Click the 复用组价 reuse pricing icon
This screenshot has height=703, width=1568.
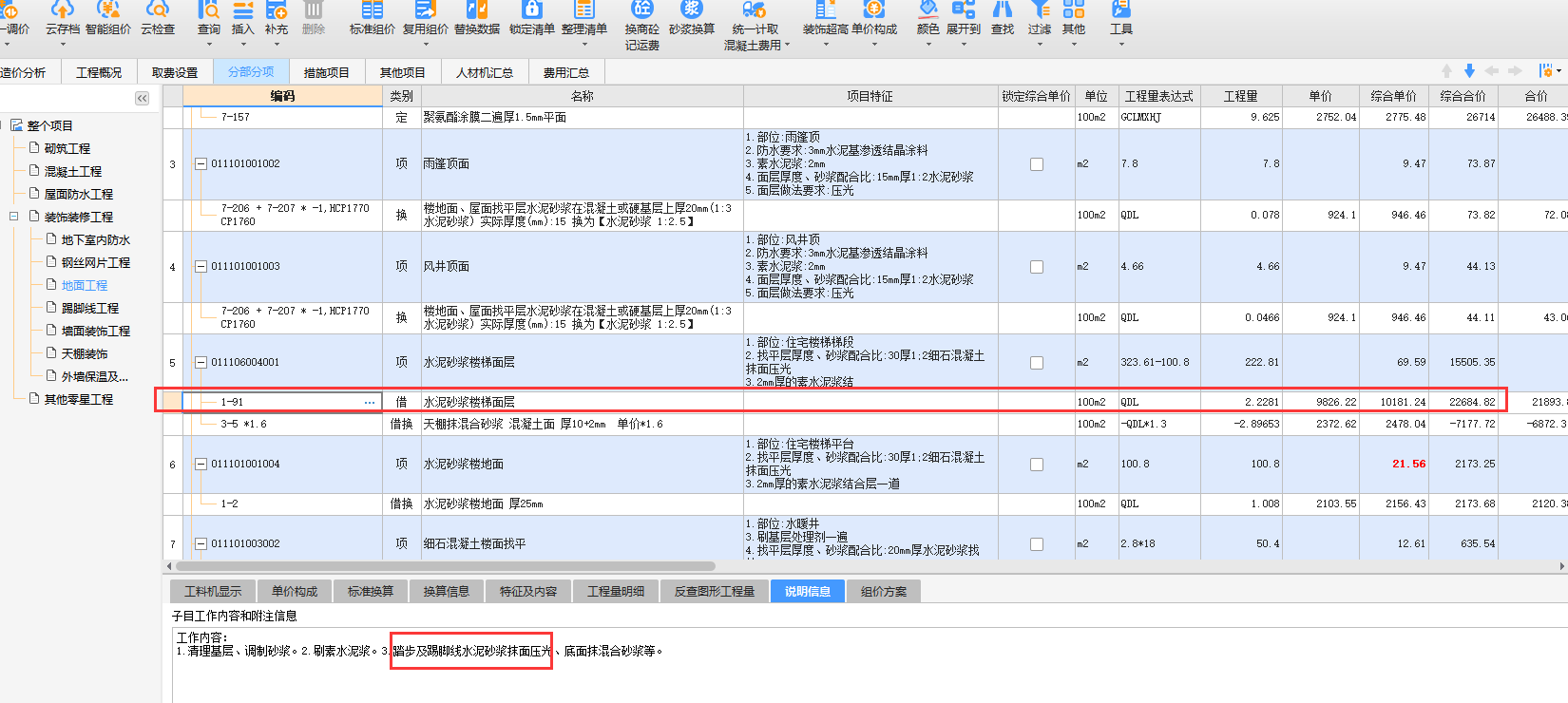pyautogui.click(x=426, y=9)
